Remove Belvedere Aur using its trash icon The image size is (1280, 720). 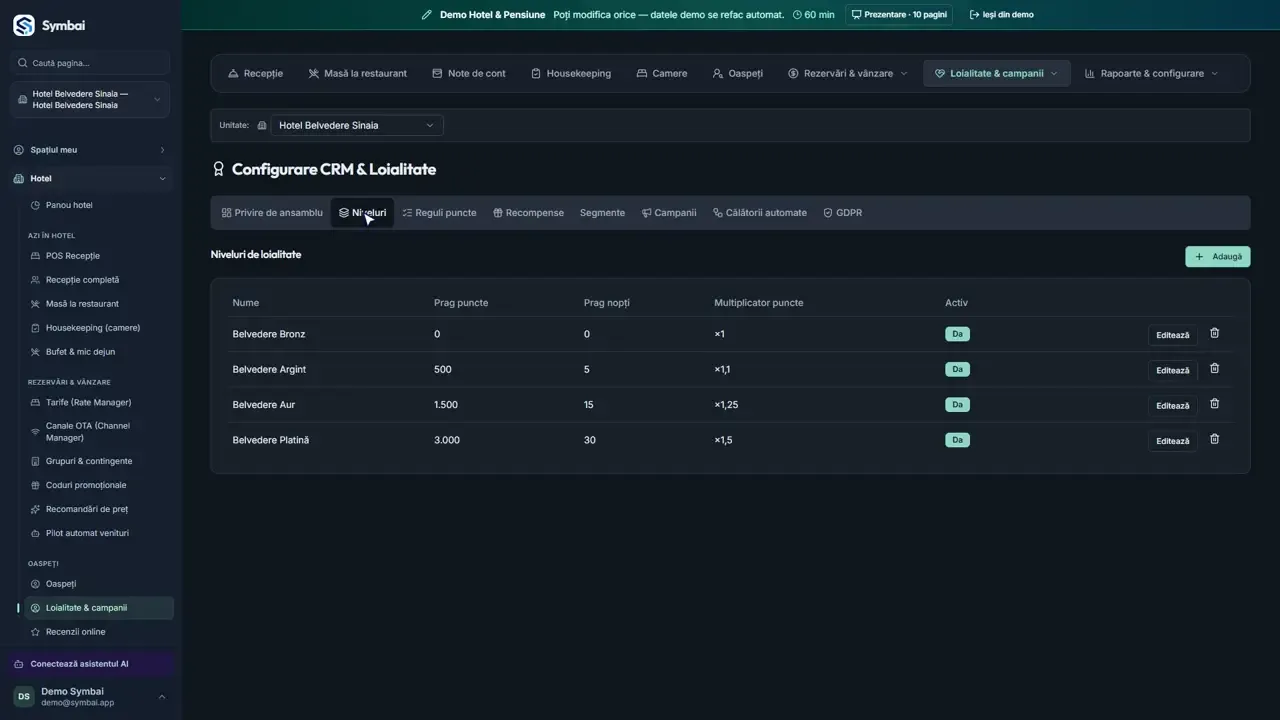(1214, 404)
